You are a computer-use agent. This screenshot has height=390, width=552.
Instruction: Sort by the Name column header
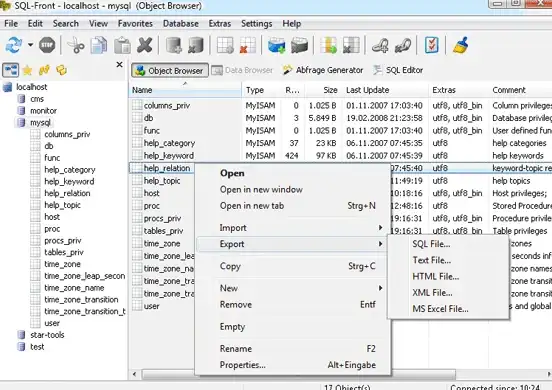[186, 90]
